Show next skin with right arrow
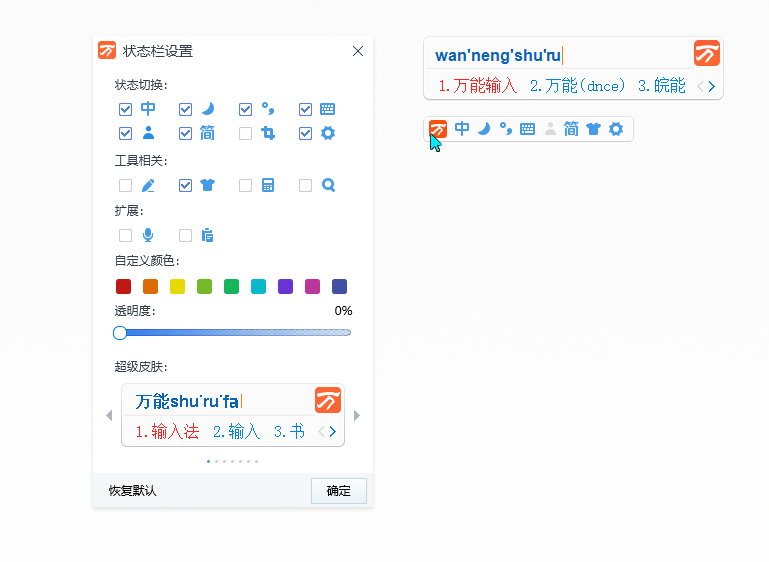This screenshot has height=562, width=769. (x=357, y=415)
